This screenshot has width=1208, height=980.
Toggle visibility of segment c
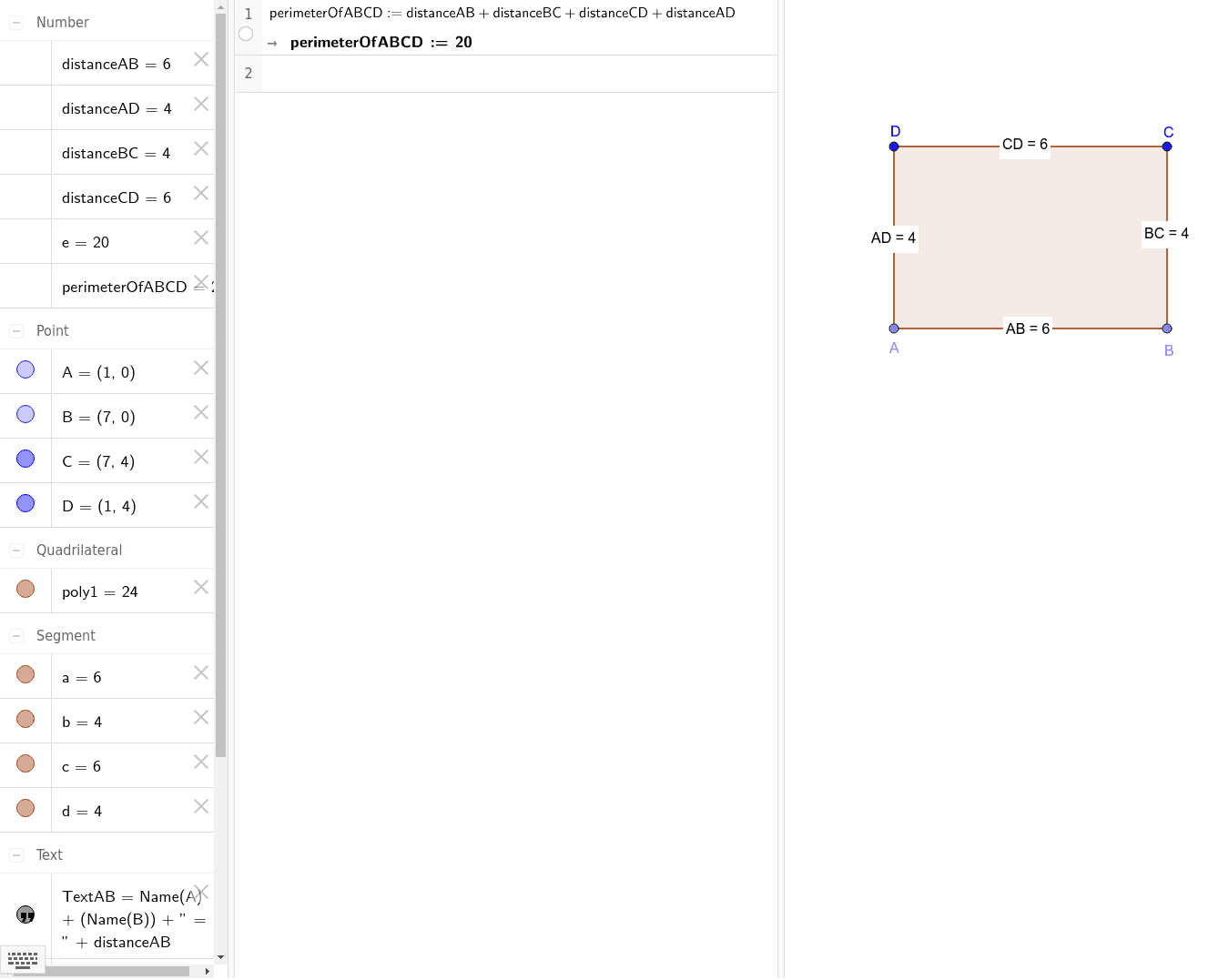coord(25,763)
